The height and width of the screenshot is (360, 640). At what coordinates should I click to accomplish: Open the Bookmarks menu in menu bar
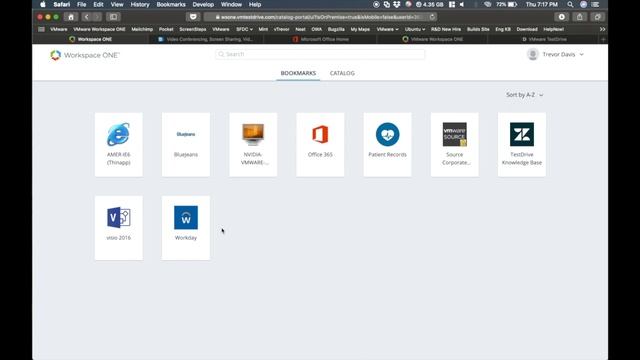171,4
